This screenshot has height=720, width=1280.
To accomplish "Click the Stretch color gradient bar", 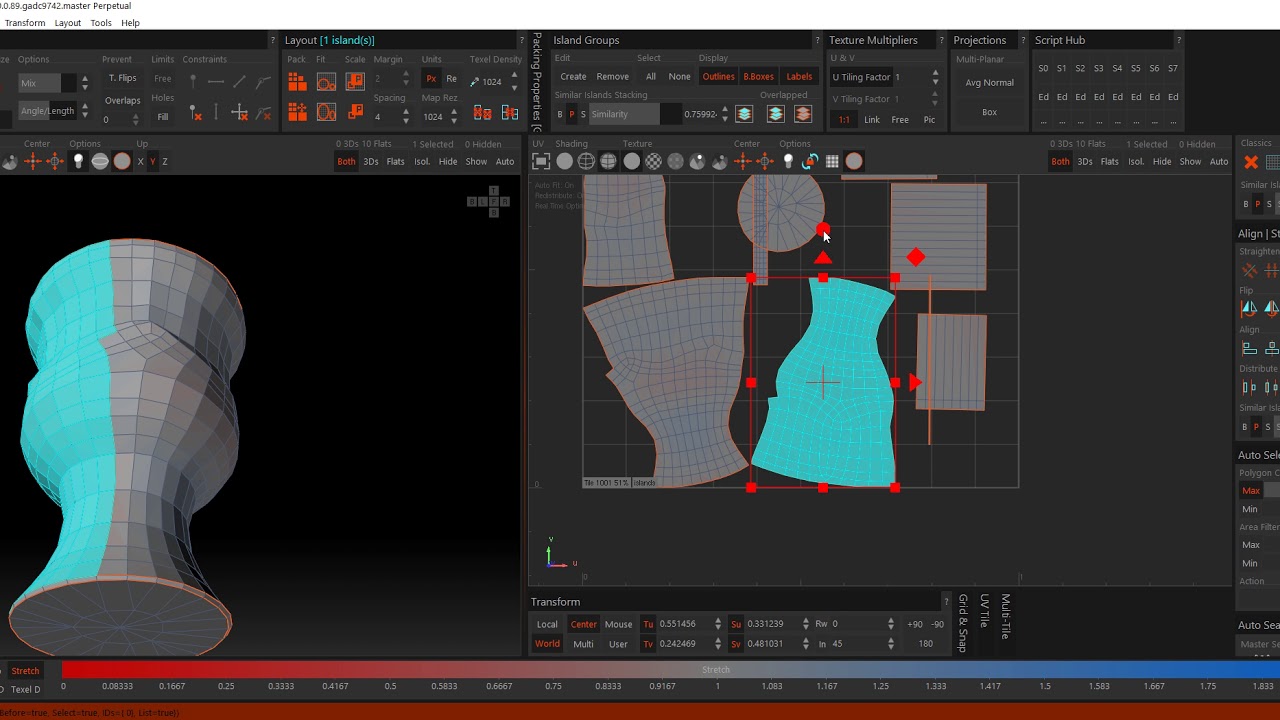I will (671, 670).
